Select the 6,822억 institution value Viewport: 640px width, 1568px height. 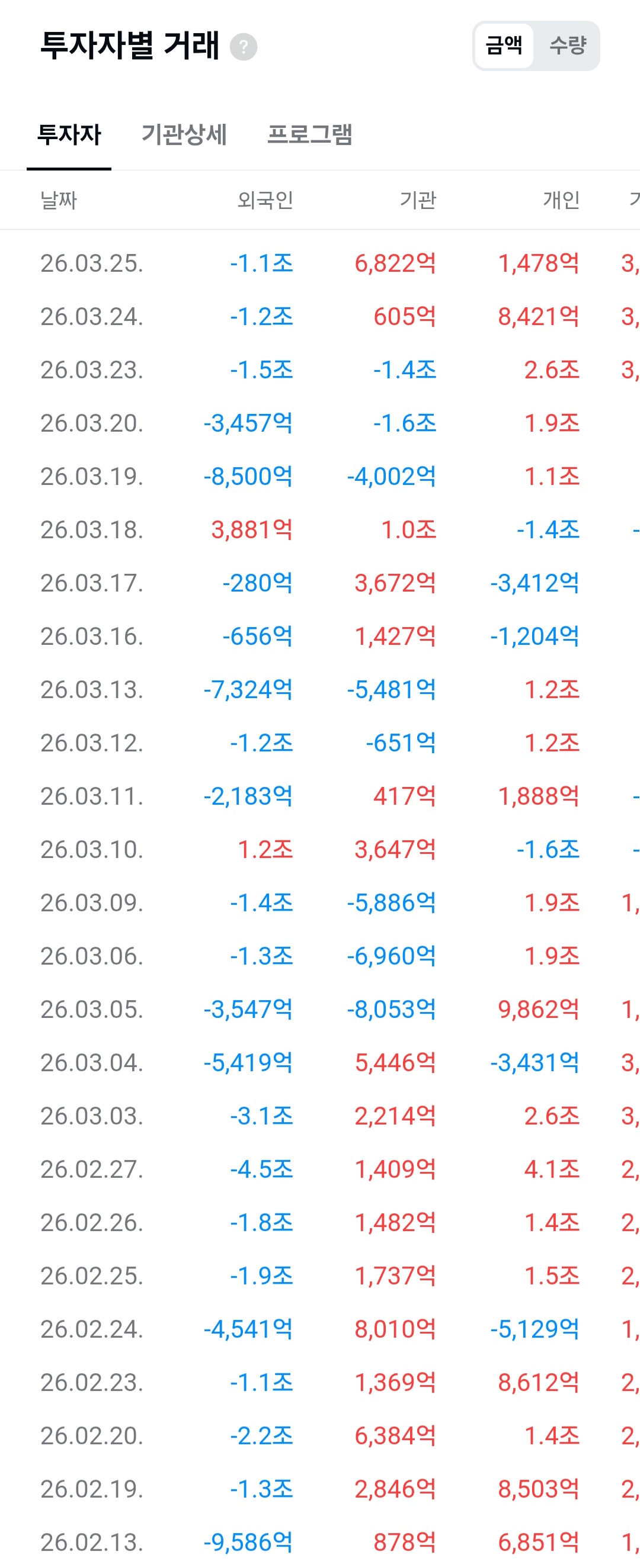(x=395, y=263)
